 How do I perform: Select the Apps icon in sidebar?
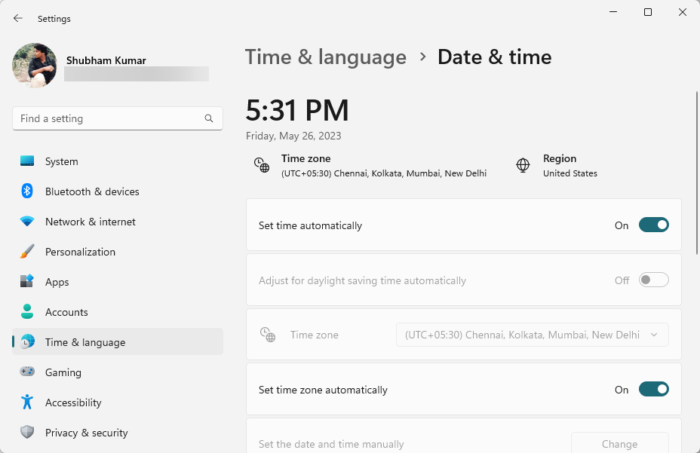[x=27, y=282]
